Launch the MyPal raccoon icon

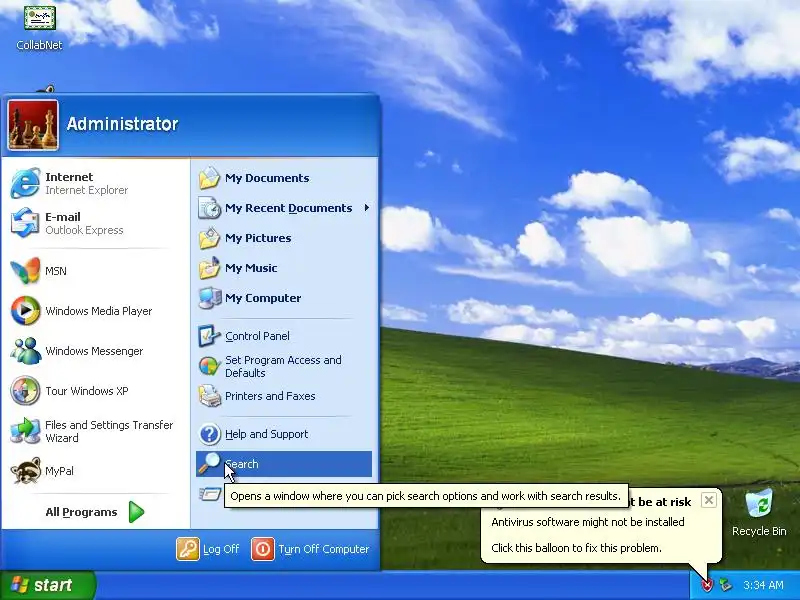(25, 470)
